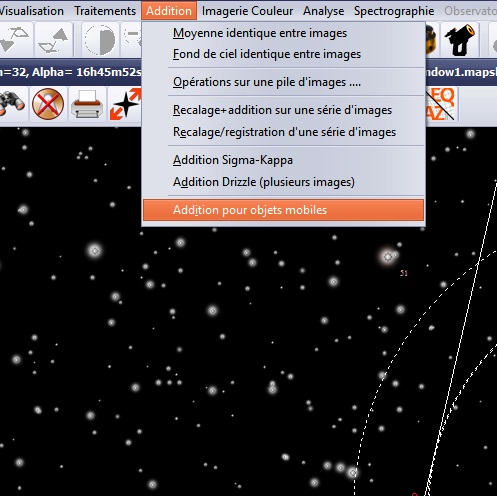Open the Analyse menu

pyautogui.click(x=323, y=11)
